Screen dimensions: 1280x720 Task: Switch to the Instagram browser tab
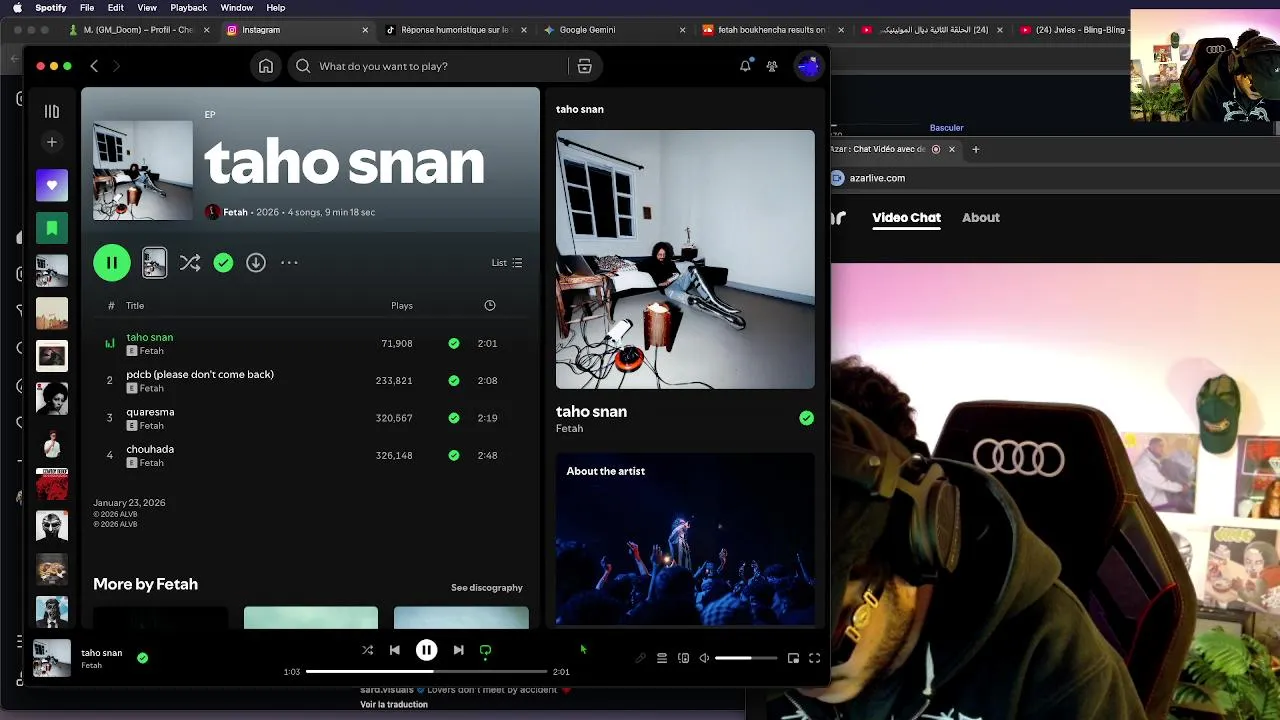pos(298,30)
